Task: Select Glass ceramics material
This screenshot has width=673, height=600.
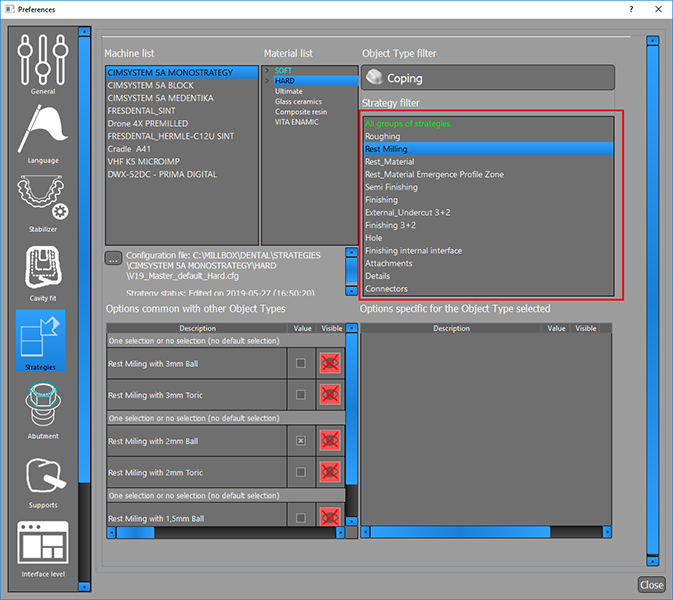Action: [298, 101]
